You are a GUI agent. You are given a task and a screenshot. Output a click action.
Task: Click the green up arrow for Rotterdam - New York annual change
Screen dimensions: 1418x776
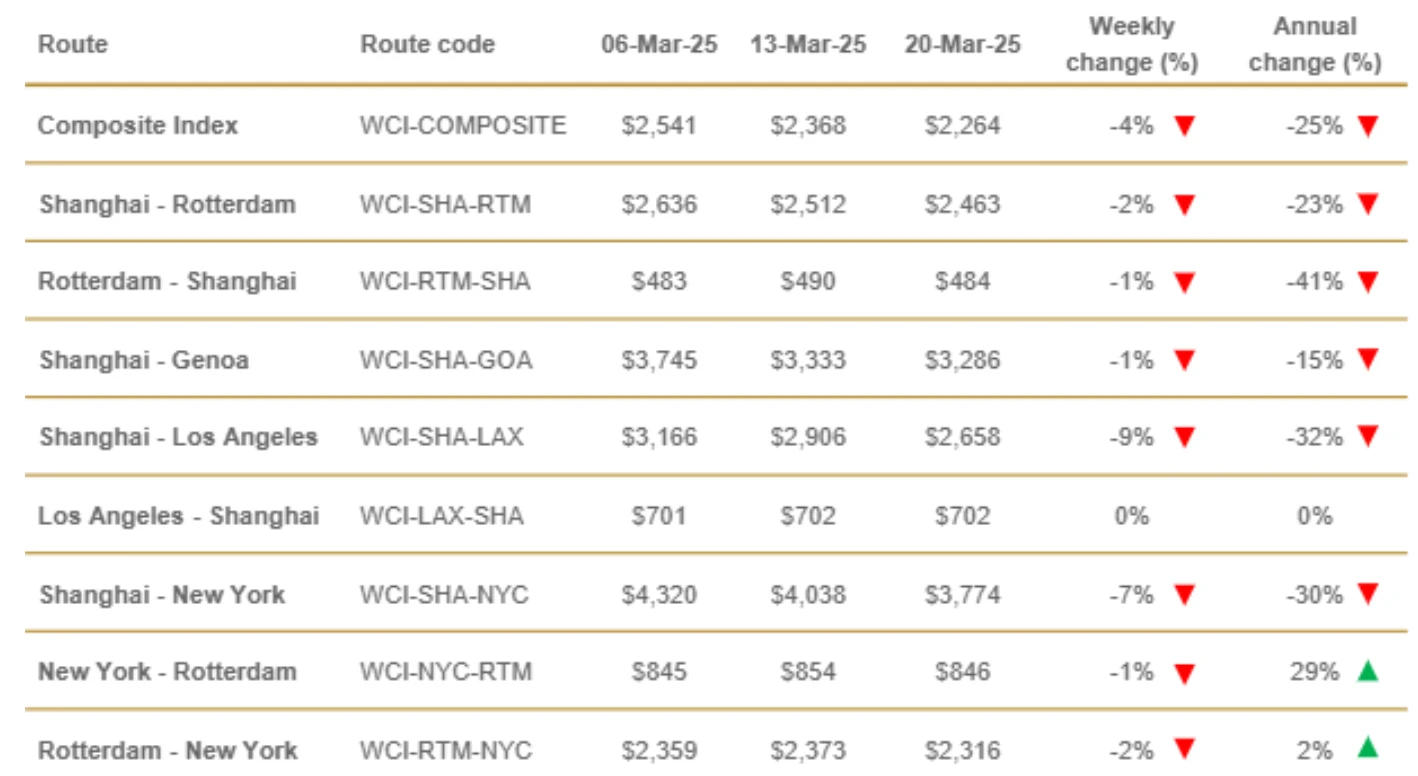pyautogui.click(x=1367, y=748)
